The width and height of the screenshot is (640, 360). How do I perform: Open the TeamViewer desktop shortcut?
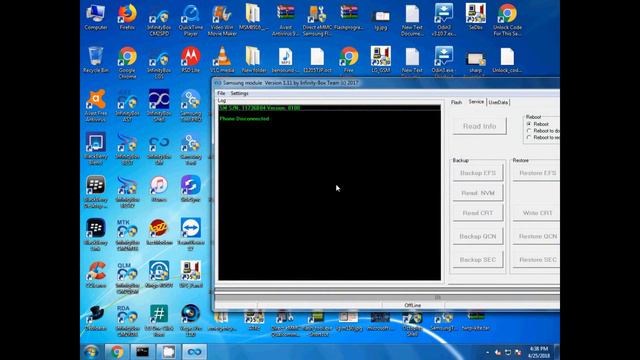[x=191, y=235]
